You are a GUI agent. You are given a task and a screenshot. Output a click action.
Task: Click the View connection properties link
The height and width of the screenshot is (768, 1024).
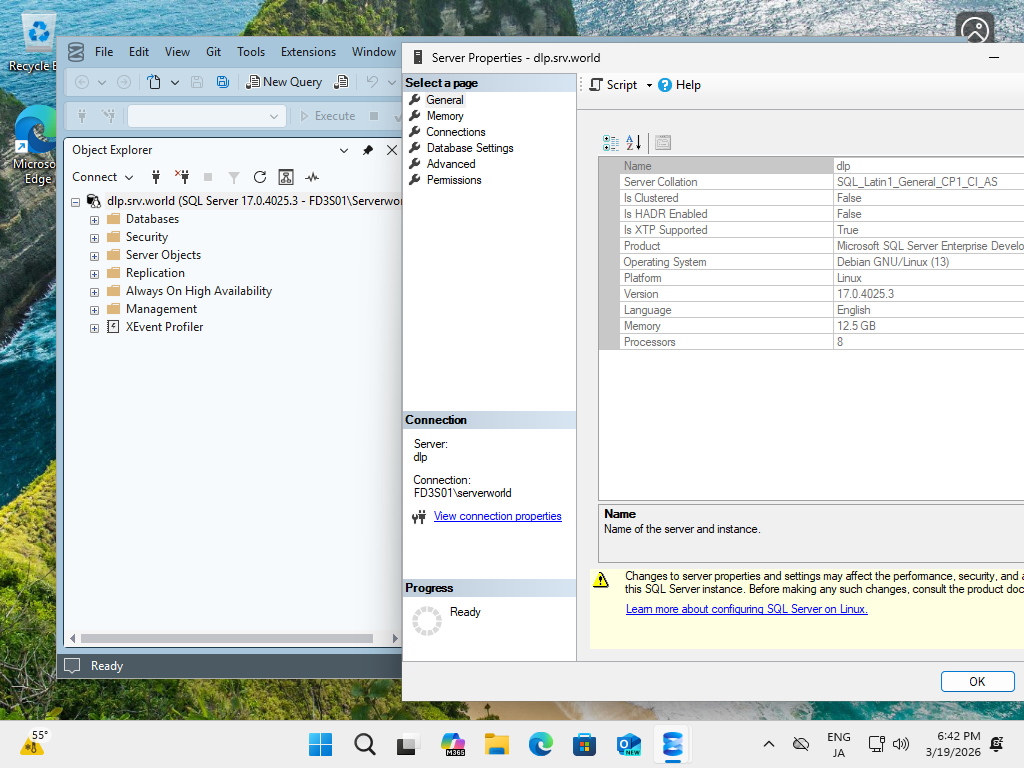(498, 516)
